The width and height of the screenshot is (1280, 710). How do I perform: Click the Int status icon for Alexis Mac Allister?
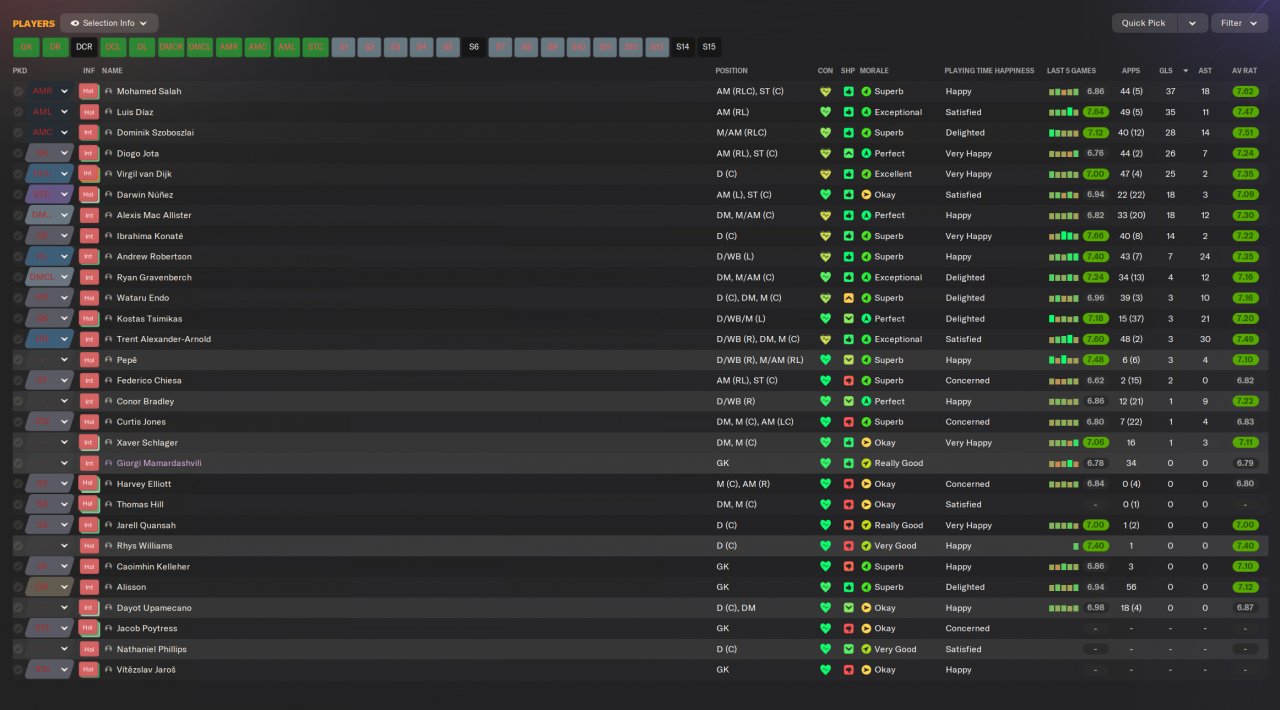[x=89, y=215]
